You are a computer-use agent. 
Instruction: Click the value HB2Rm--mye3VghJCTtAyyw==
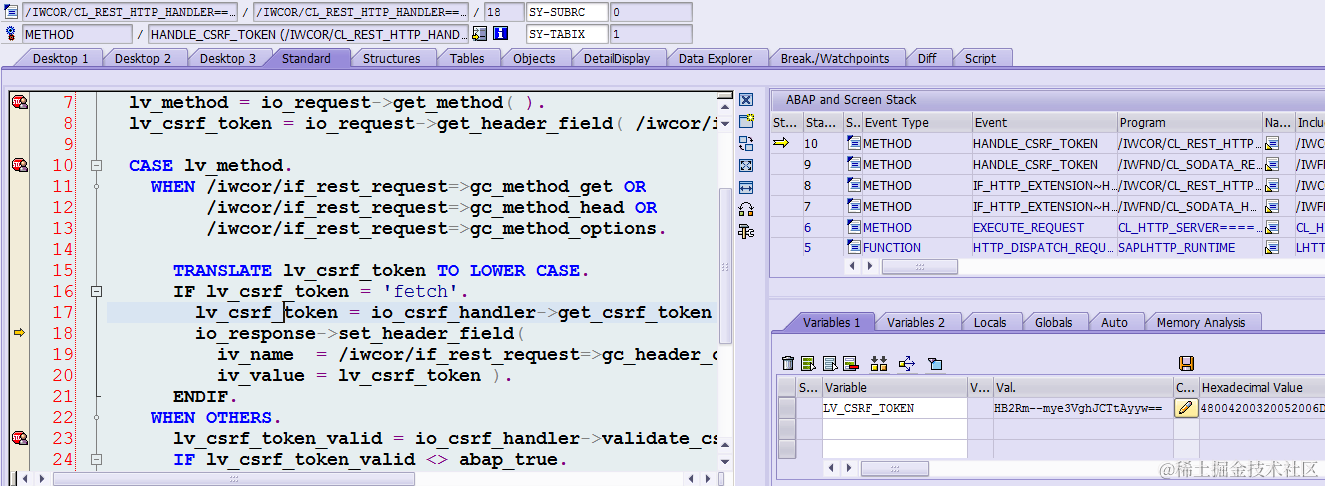[x=1078, y=408]
